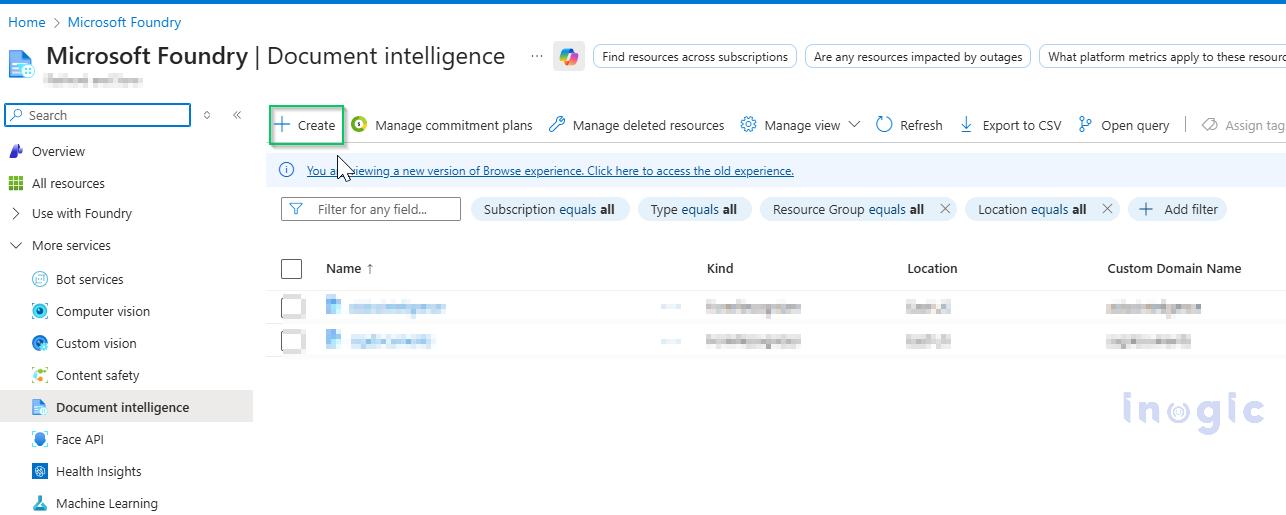This screenshot has height=515, width=1286.
Task: Remove the Location filter with its X
Action: point(1107,209)
